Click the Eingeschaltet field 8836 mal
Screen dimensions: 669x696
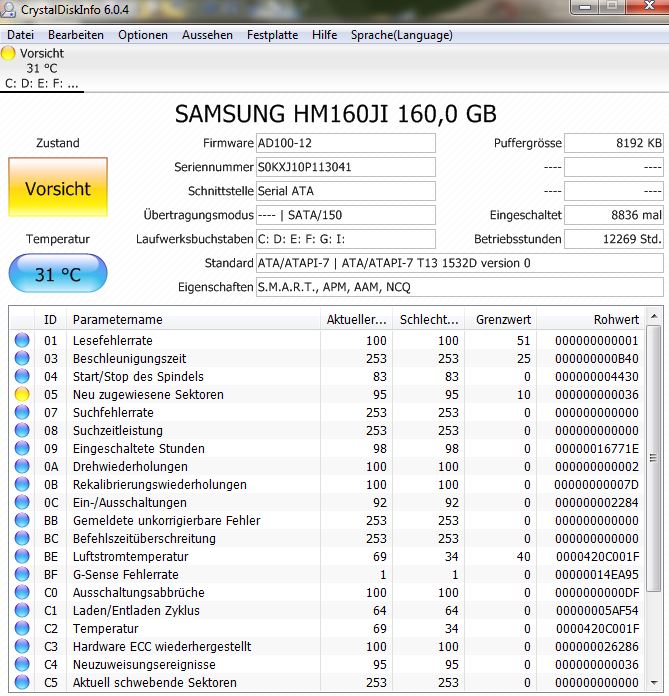click(x=614, y=215)
